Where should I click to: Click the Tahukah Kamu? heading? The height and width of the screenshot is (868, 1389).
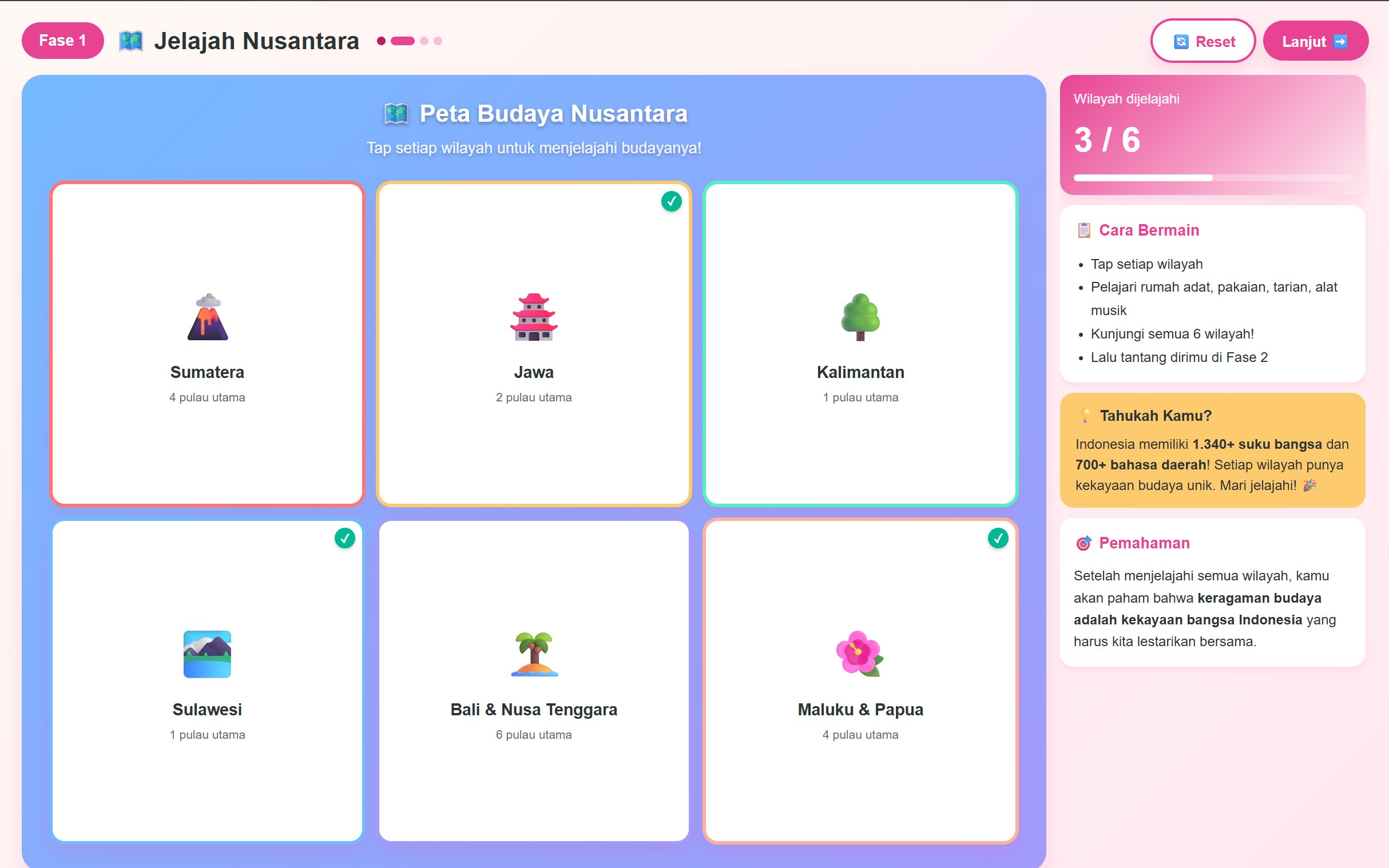pyautogui.click(x=1155, y=416)
